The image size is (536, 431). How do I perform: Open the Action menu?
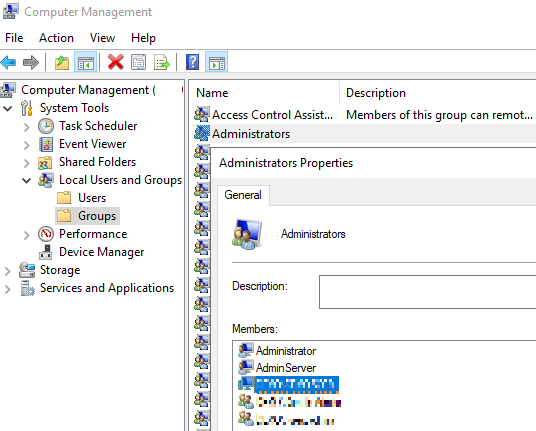pos(56,38)
